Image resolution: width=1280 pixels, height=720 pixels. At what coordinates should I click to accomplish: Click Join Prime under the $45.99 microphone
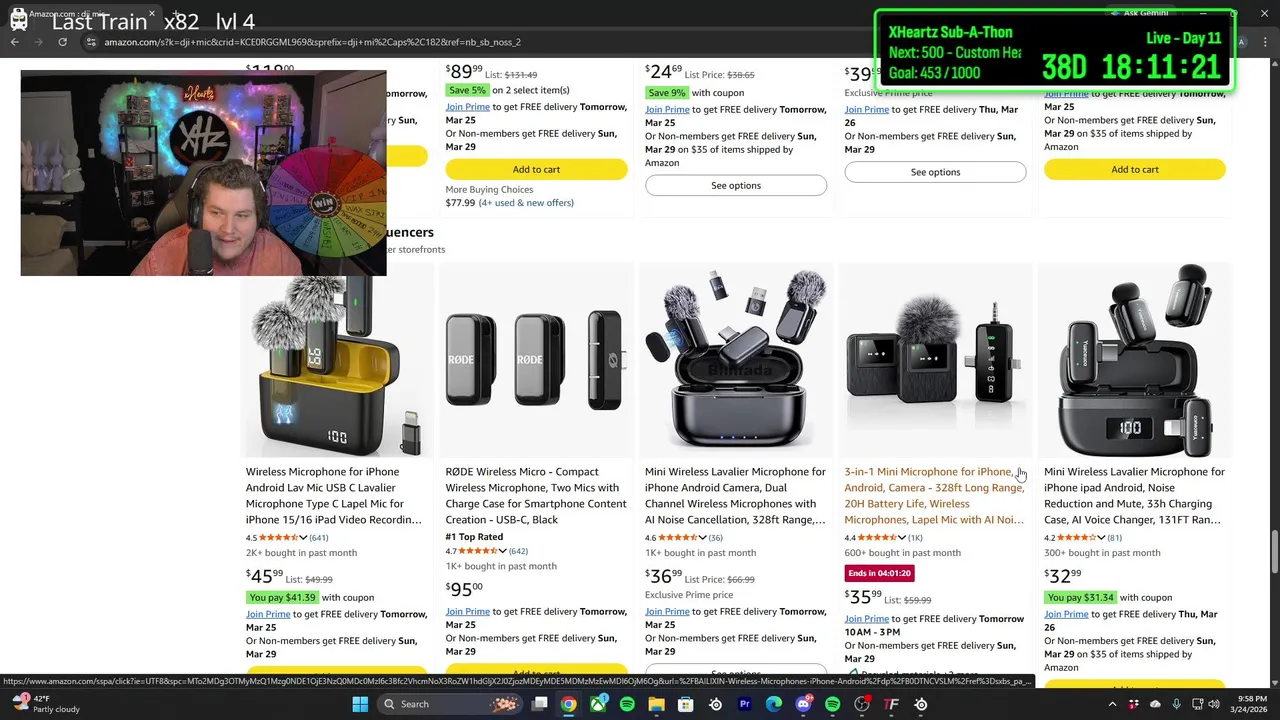(268, 614)
